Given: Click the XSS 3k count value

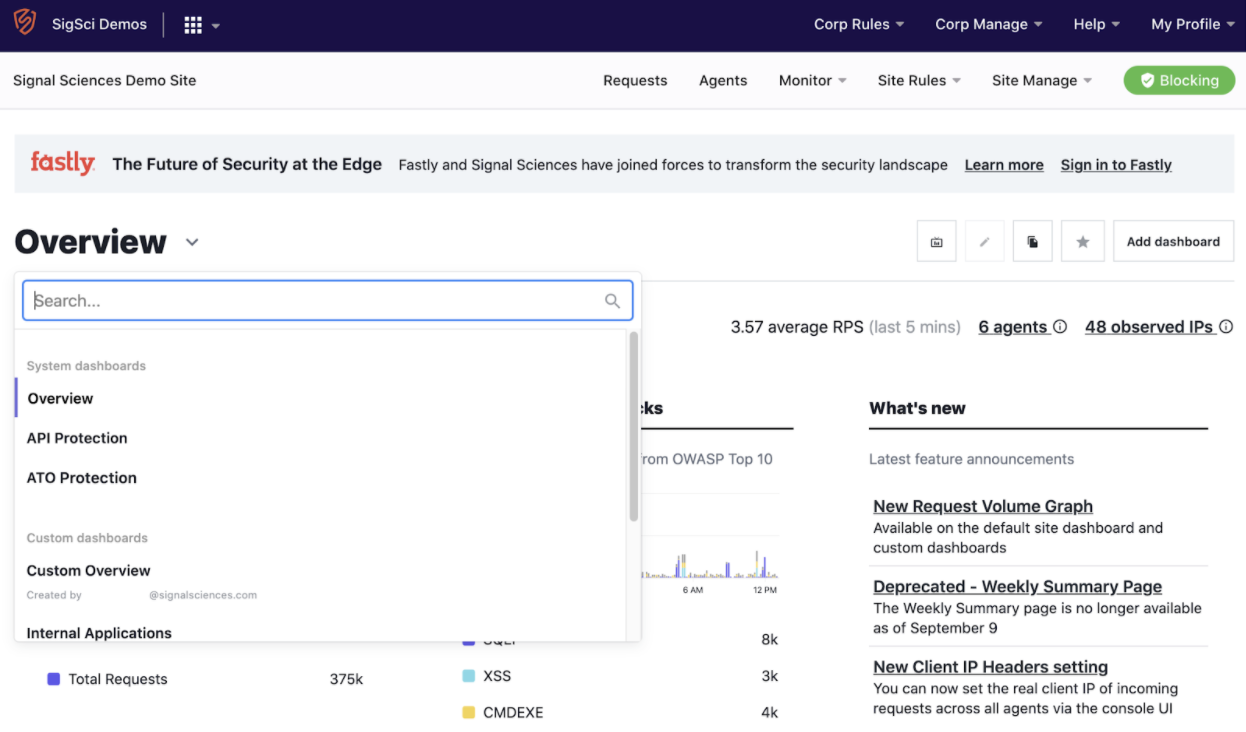Looking at the screenshot, I should pyautogui.click(x=770, y=676).
